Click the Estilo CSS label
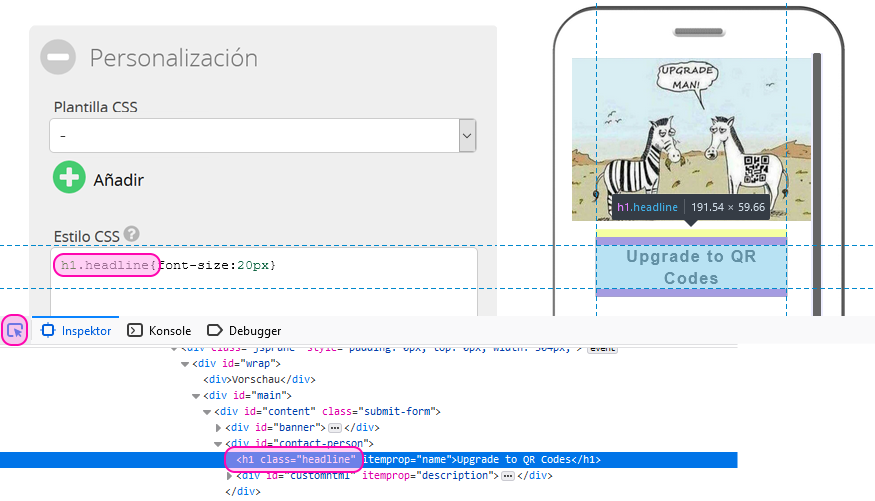Image resolution: width=875 pixels, height=501 pixels. (86, 237)
